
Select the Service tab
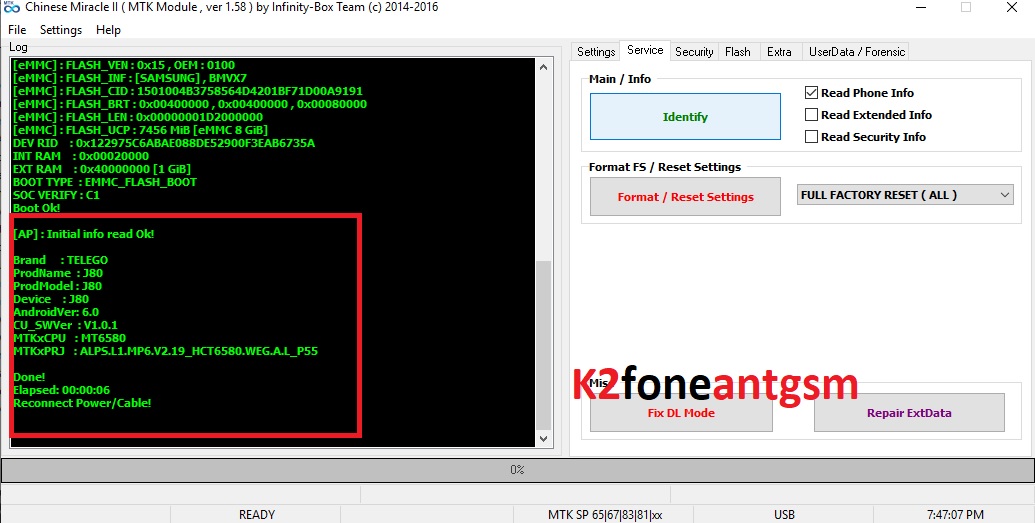[645, 50]
